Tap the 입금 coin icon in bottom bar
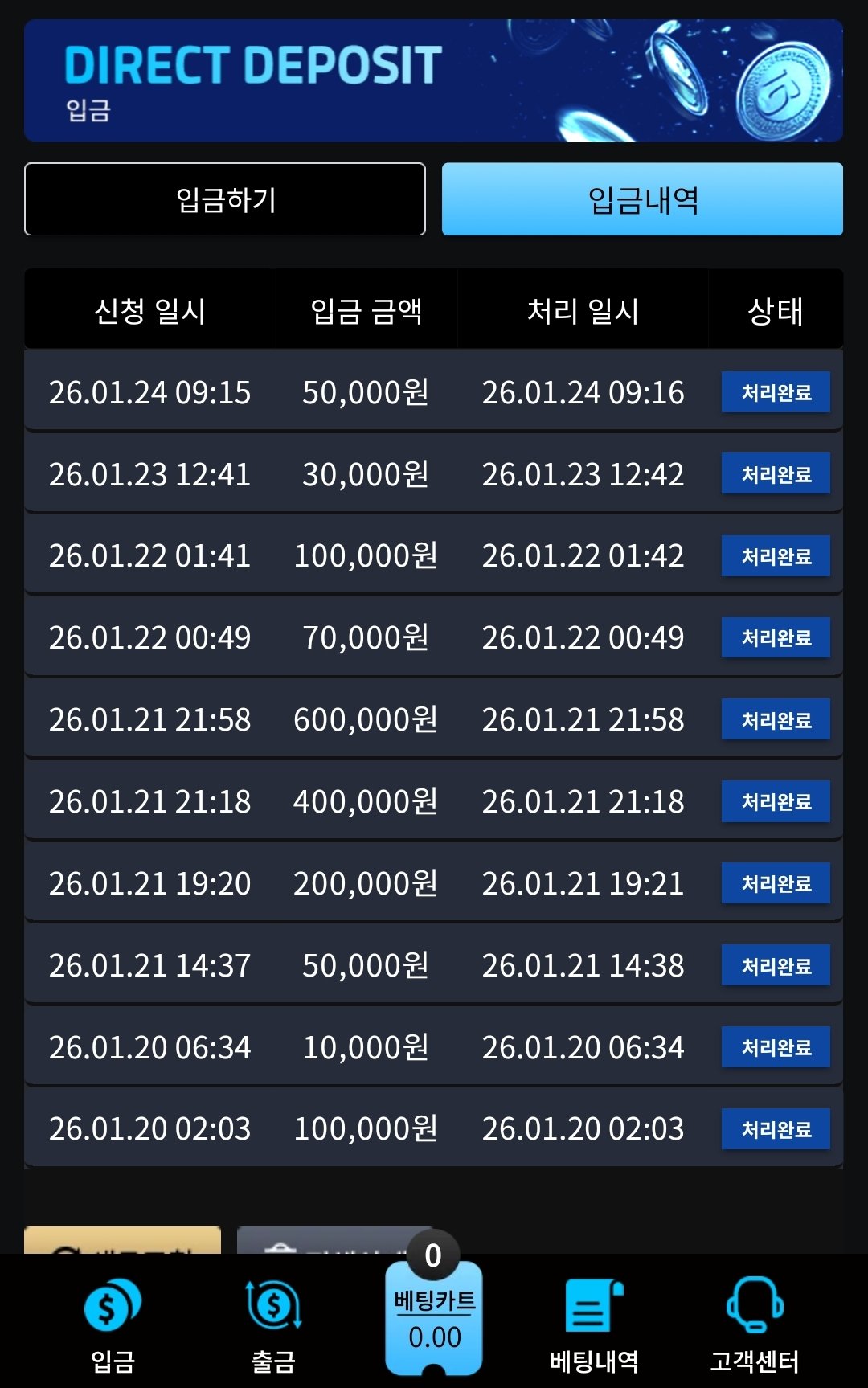The width and height of the screenshot is (868, 1388). [113, 1306]
